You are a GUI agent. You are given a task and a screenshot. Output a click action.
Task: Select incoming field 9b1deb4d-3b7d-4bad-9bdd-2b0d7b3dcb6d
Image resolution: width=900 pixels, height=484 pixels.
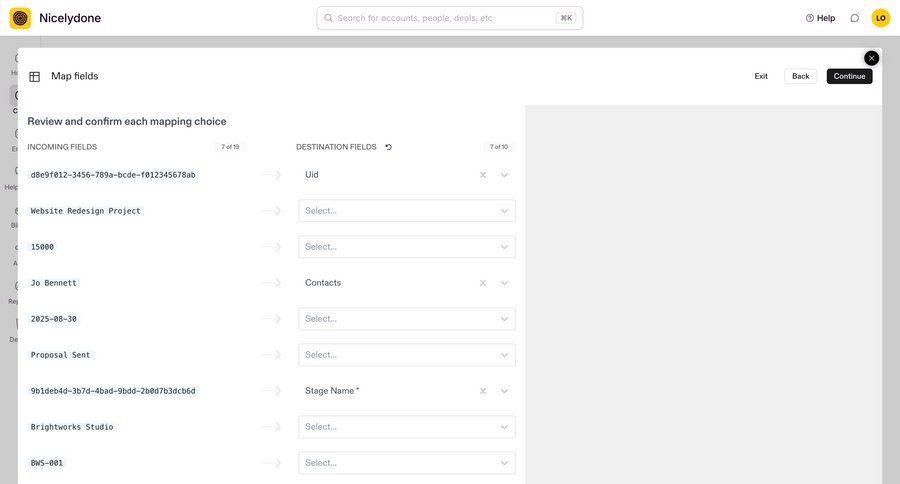click(x=113, y=391)
